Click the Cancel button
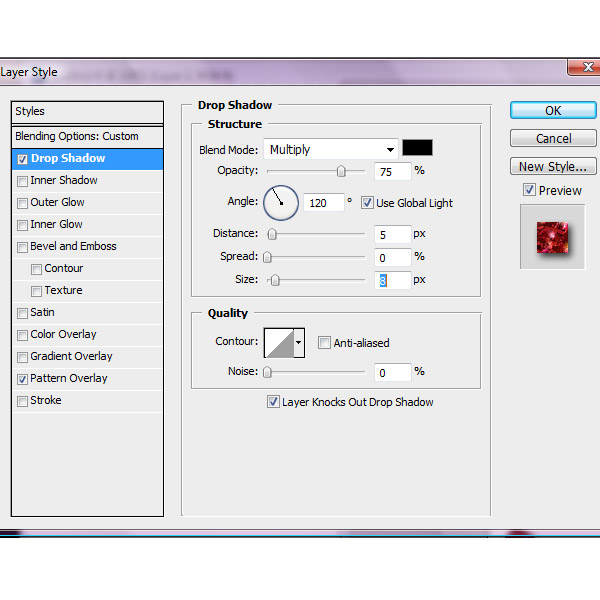Image resolution: width=600 pixels, height=600 pixels. (553, 138)
